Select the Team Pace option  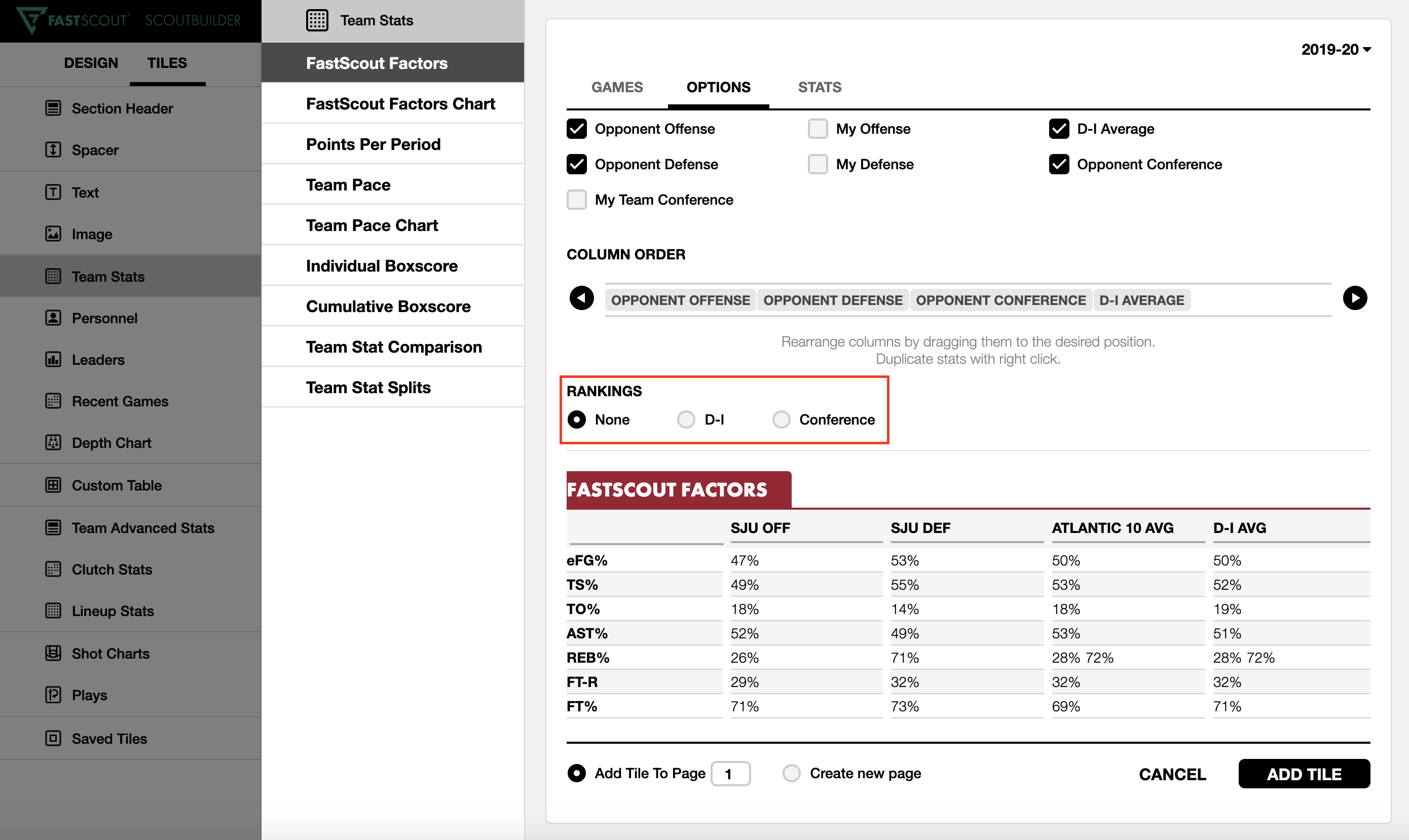(x=393, y=184)
